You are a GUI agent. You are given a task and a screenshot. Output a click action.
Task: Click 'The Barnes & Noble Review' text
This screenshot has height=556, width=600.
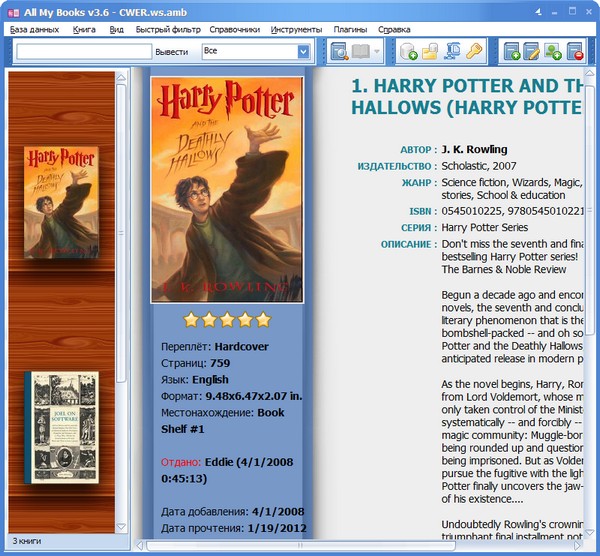pyautogui.click(x=504, y=269)
